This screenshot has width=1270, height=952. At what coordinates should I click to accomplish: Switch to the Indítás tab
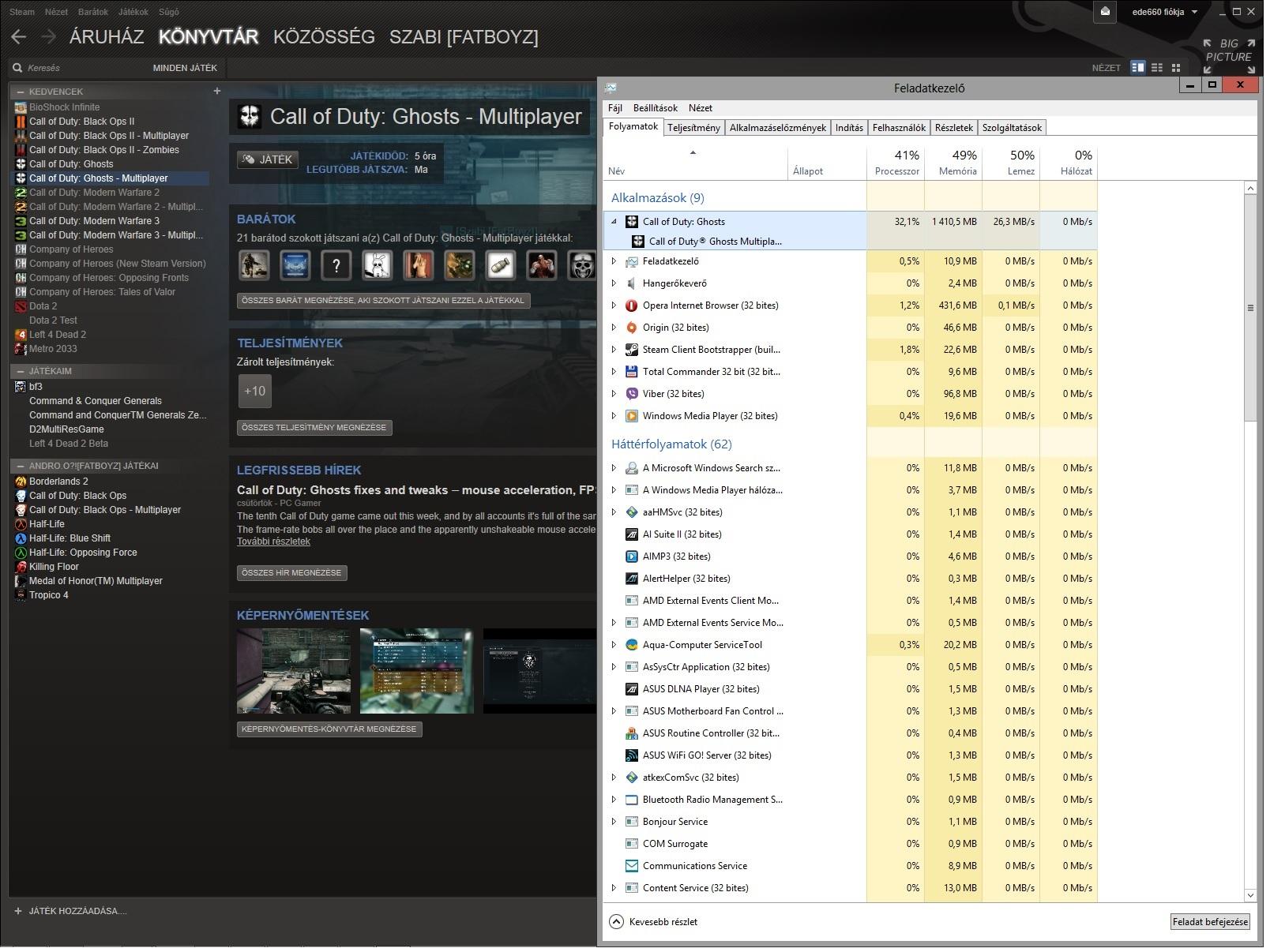point(849,128)
